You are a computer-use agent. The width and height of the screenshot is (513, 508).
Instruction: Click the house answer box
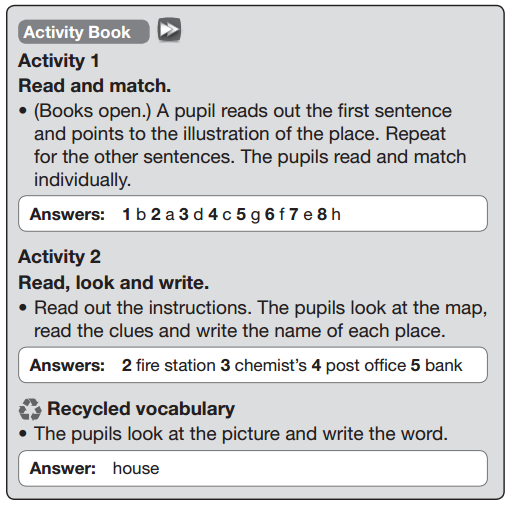(253, 468)
